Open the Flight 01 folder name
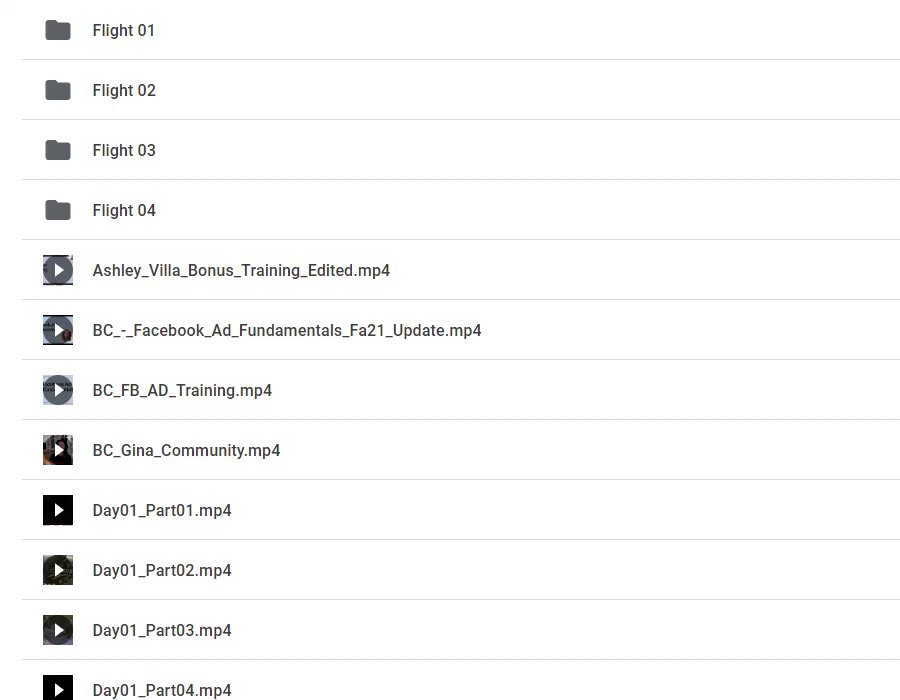This screenshot has width=900, height=700. (124, 30)
